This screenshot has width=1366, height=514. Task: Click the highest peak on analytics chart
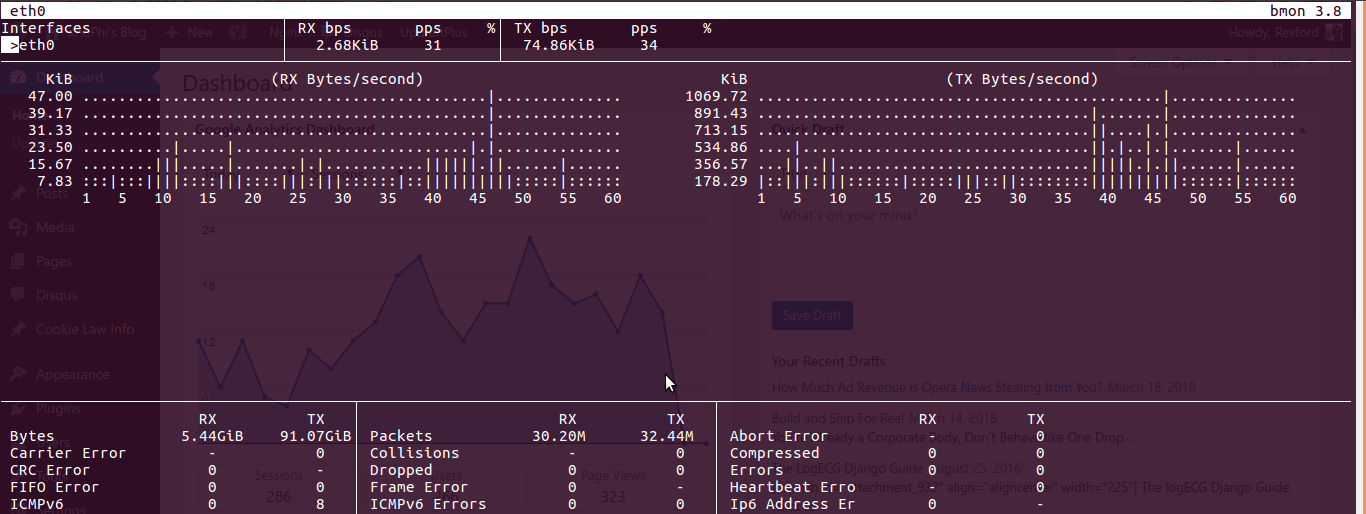530,238
